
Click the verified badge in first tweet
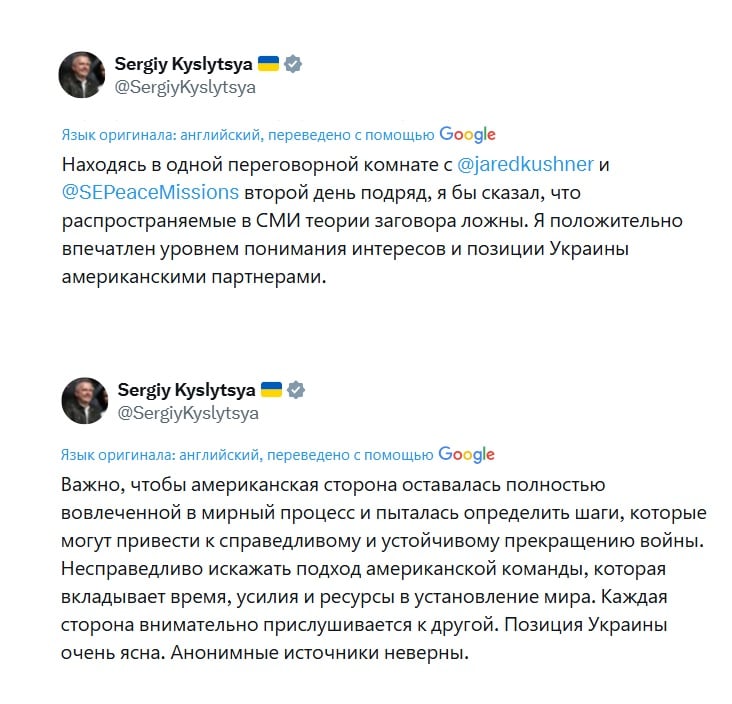coord(293,65)
